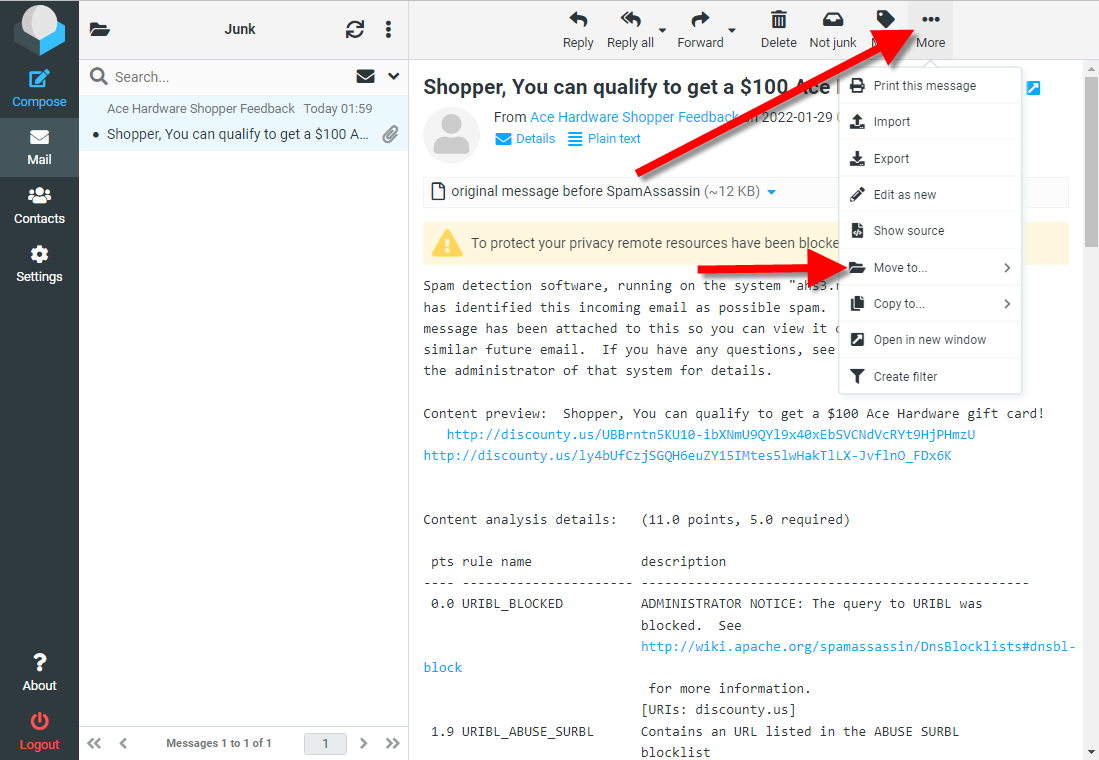
Task: Select Edit as new
Action: tap(930, 194)
